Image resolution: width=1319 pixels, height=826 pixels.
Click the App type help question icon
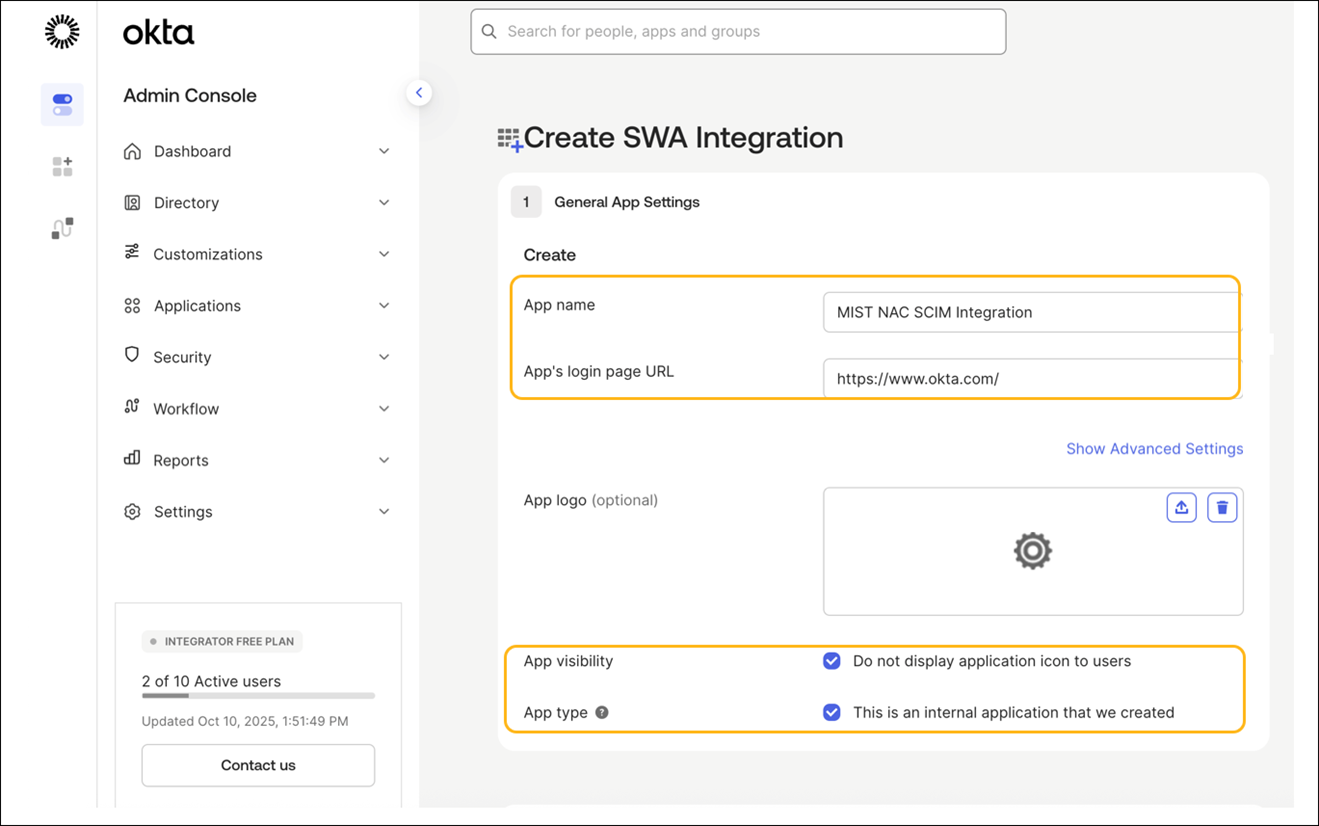[x=602, y=713]
